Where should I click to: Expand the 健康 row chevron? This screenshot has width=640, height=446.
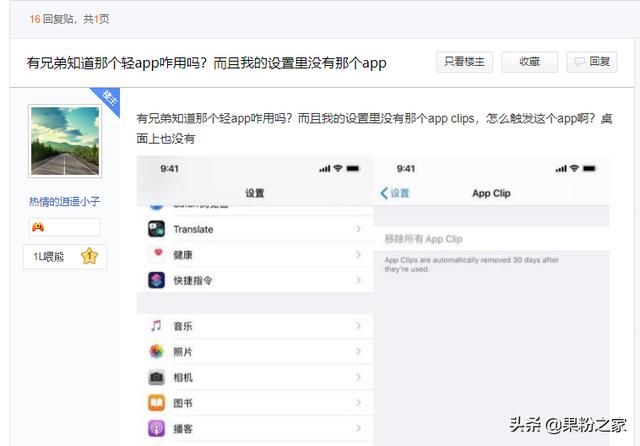tap(358, 255)
